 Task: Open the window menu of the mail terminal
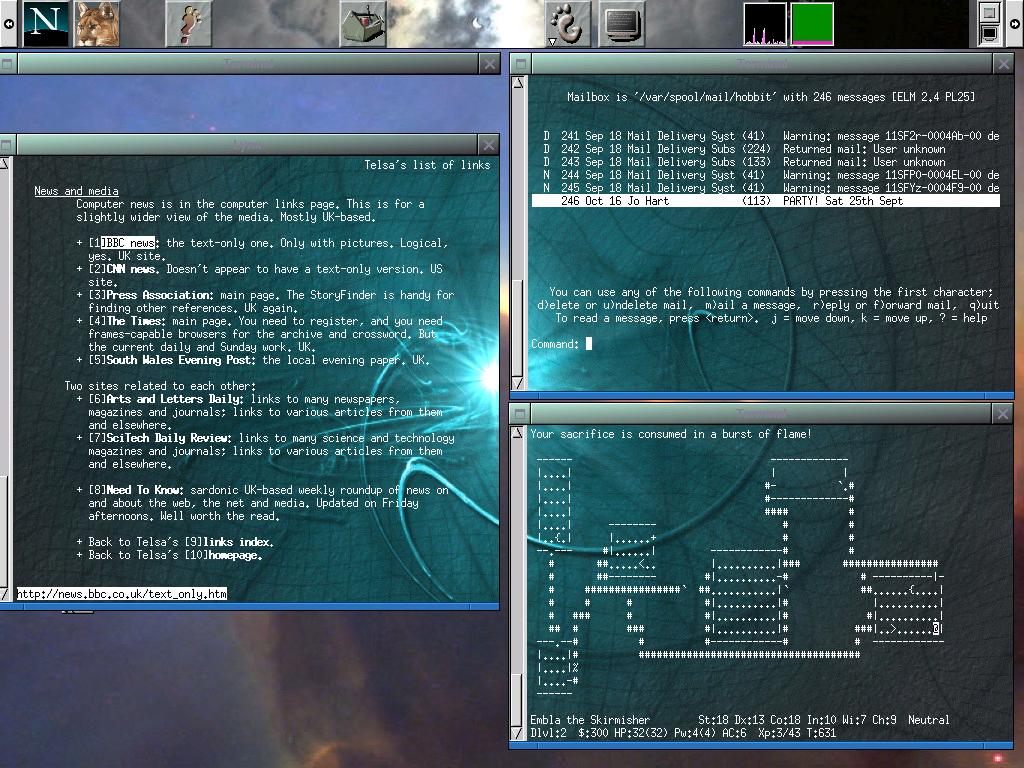[x=520, y=63]
